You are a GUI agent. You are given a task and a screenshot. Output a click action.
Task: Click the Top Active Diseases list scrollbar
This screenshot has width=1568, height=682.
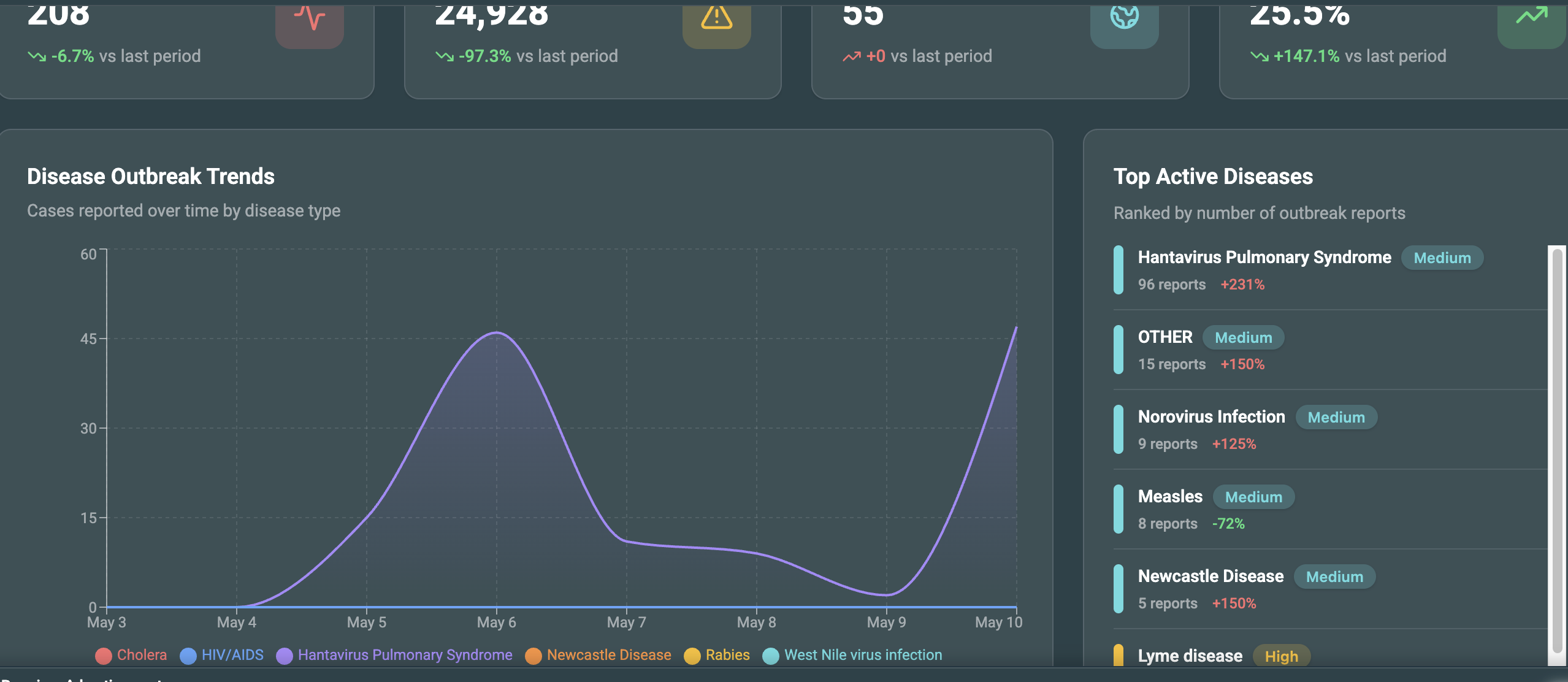coord(1557,454)
